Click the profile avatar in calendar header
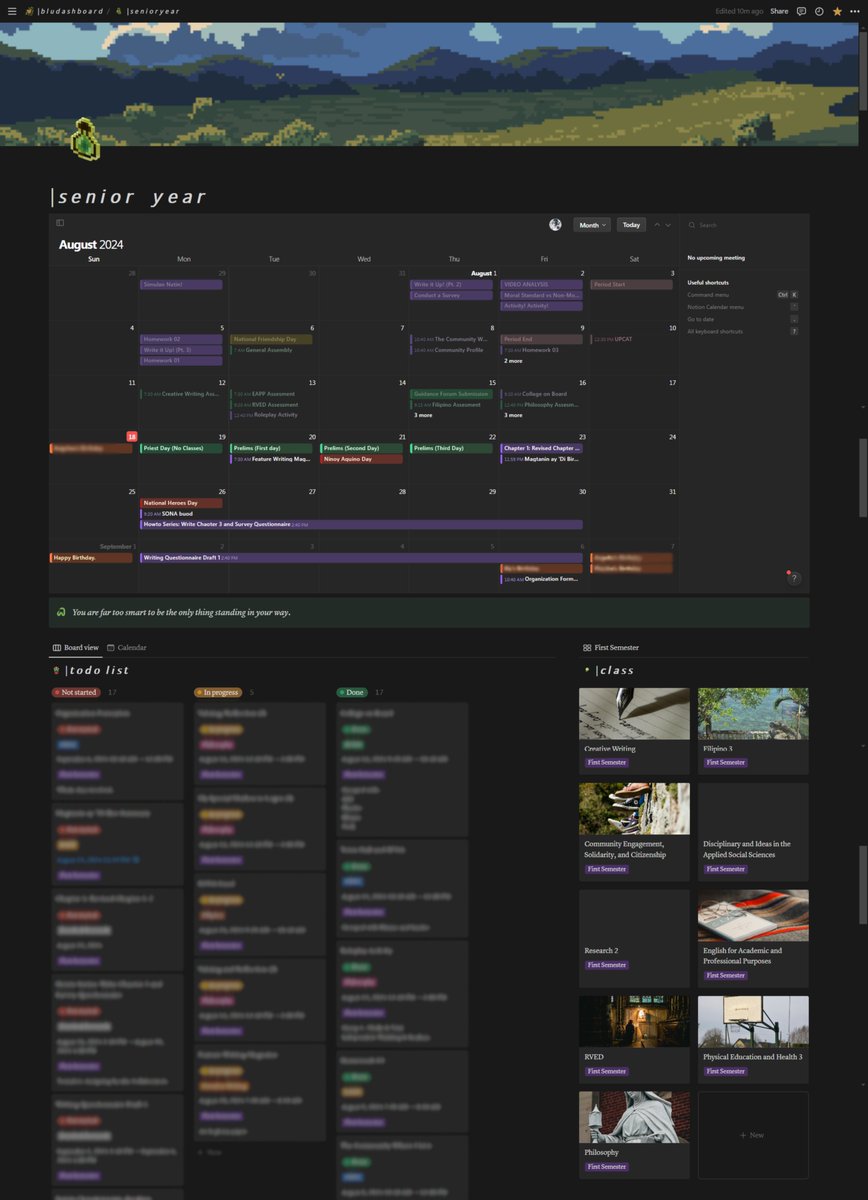 (555, 225)
